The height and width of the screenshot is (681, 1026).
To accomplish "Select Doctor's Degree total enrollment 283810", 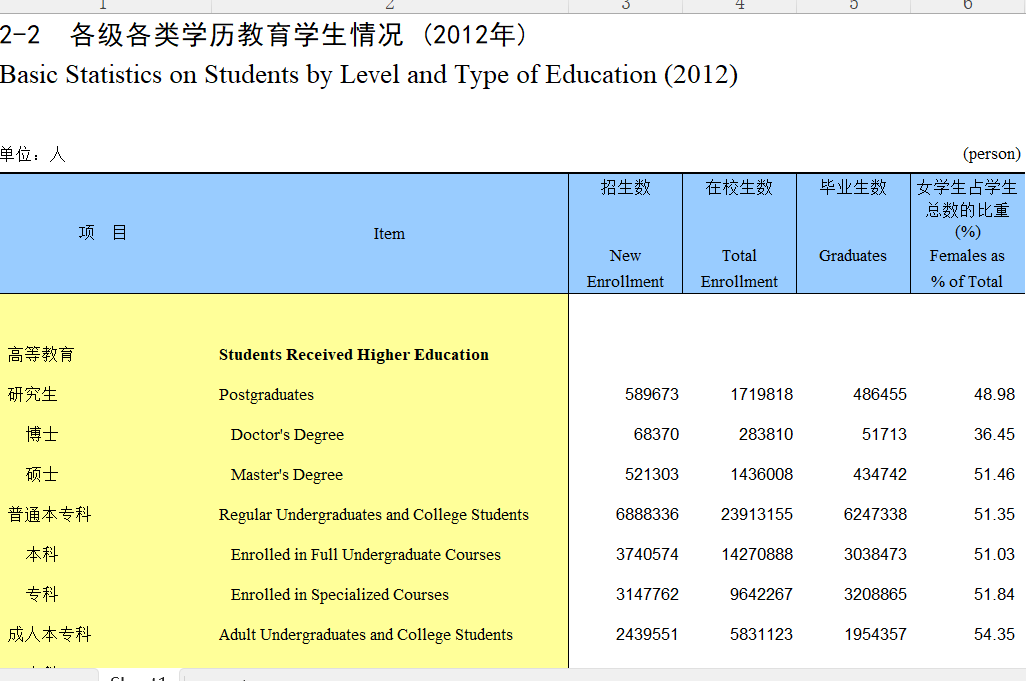I will tap(766, 434).
